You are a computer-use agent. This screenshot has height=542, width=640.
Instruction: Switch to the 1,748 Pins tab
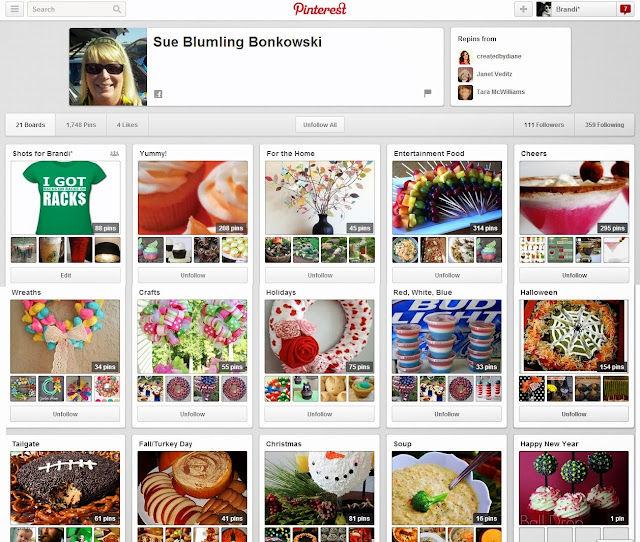[81, 125]
